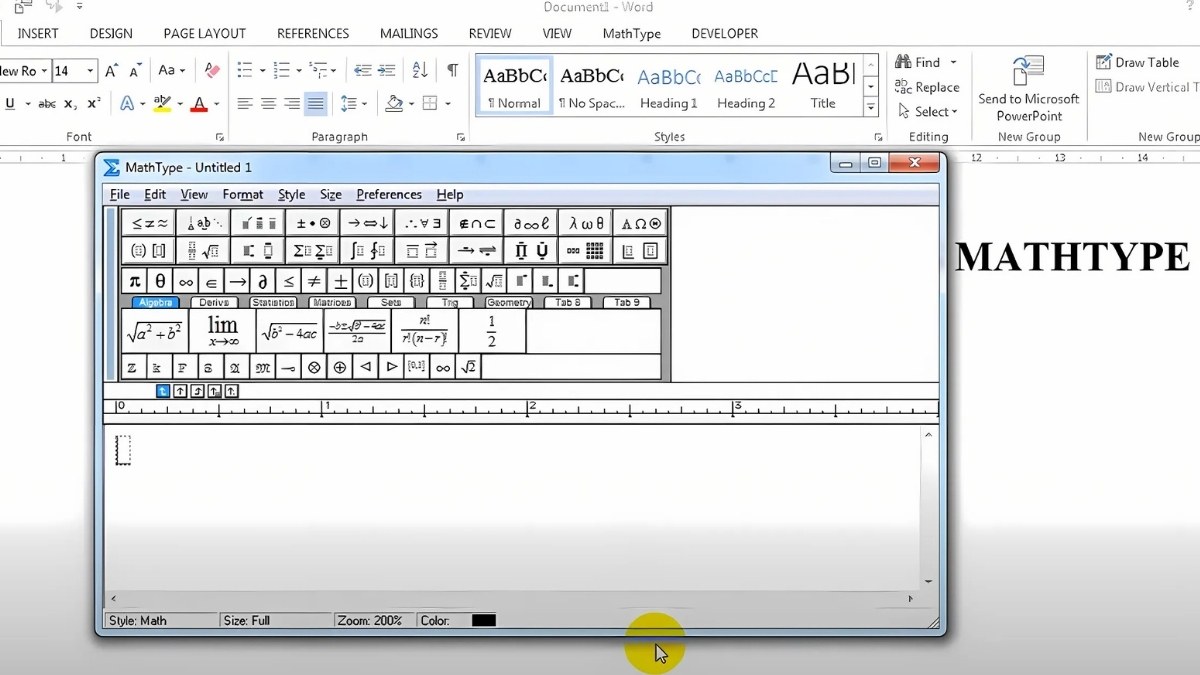1200x675 pixels.
Task: Select the Matrices tab in MathType
Action: (x=332, y=302)
